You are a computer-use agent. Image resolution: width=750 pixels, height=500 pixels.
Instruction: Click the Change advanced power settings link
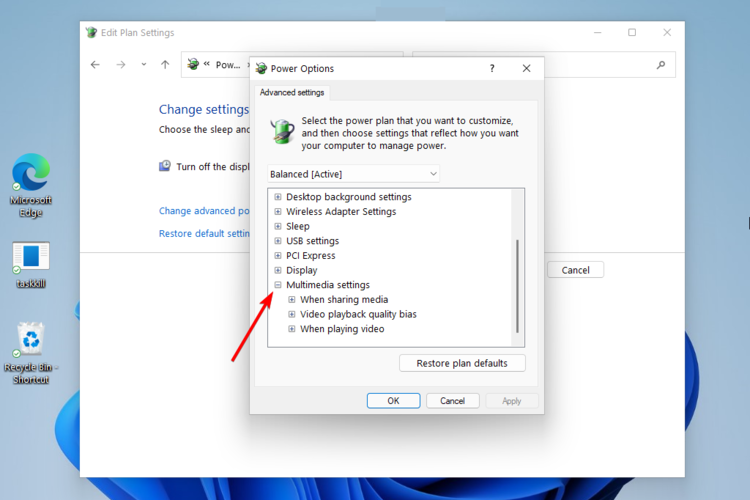pos(204,211)
